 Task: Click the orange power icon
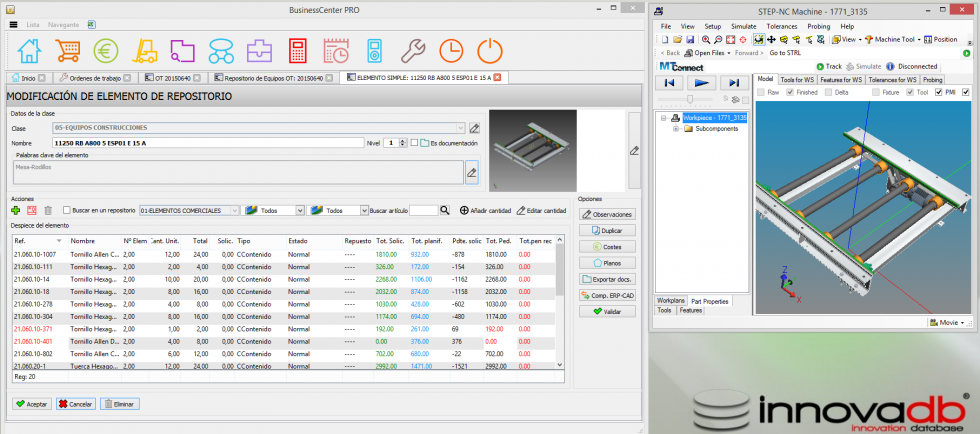(489, 51)
